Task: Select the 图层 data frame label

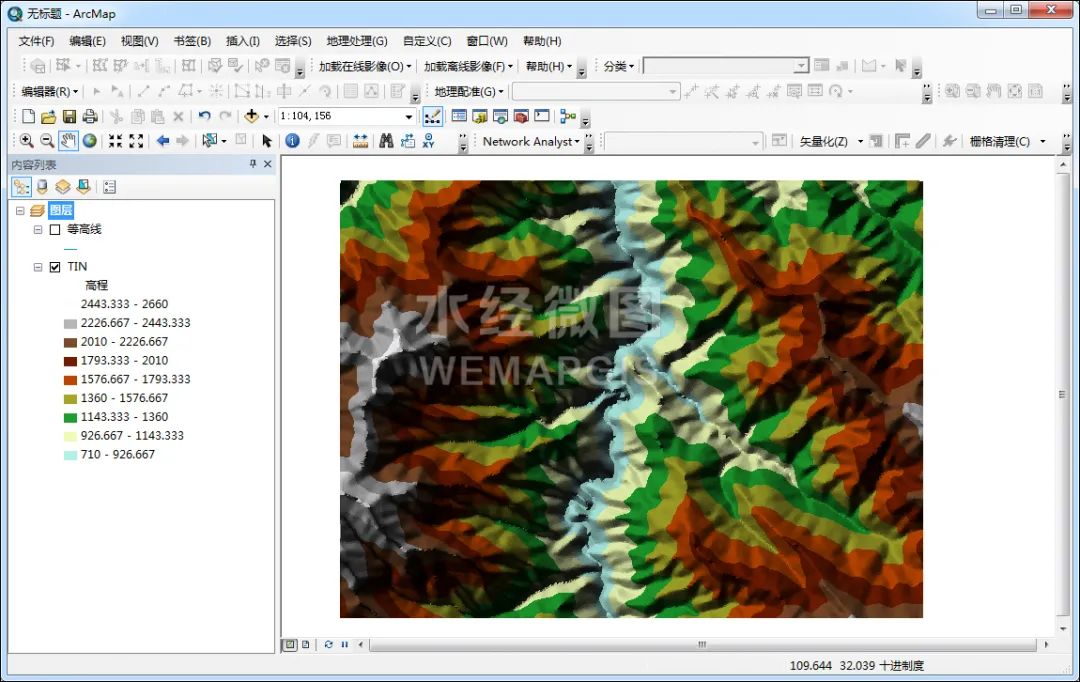Action: point(61,211)
